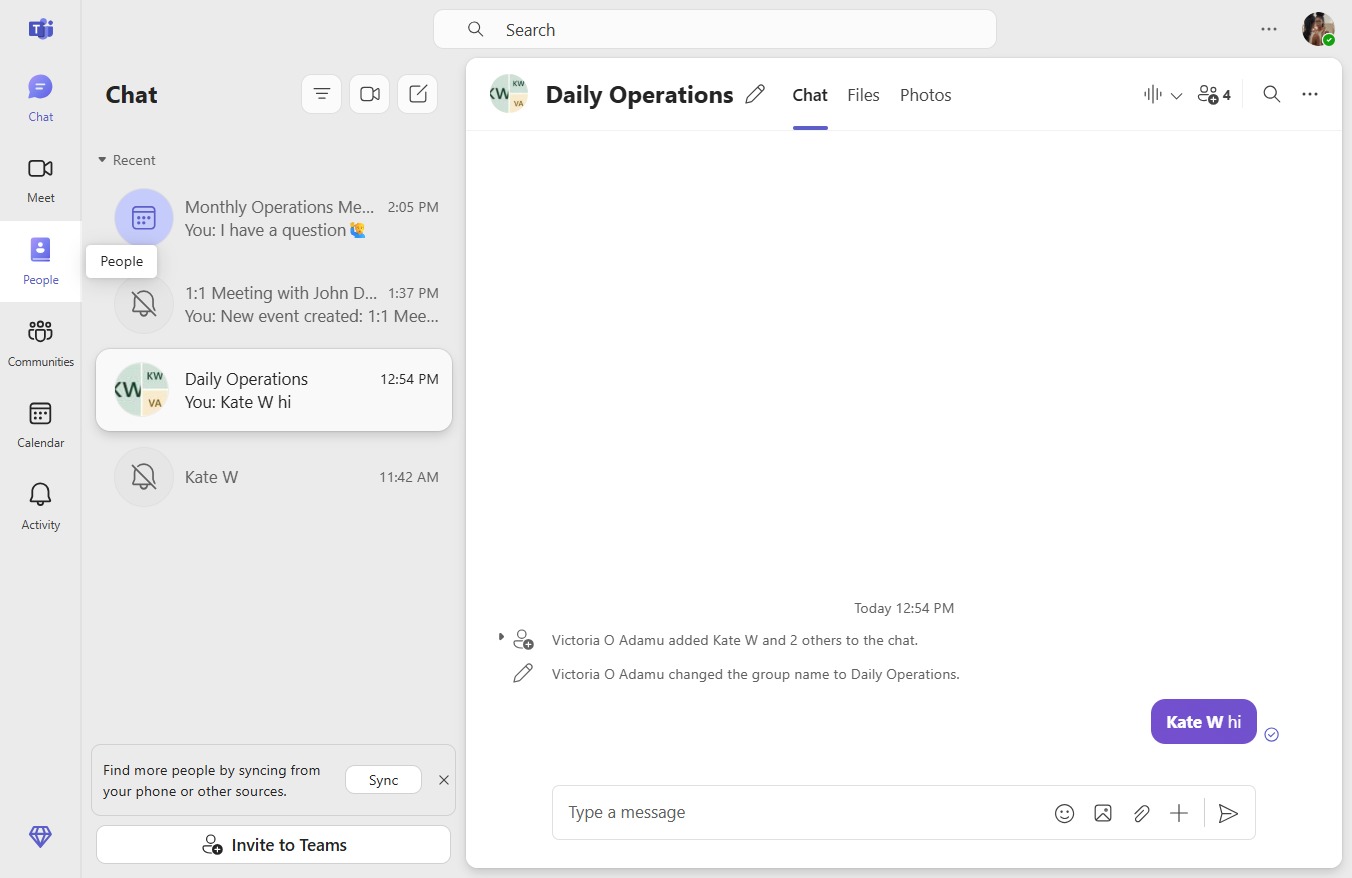Switch to the Chat tab
The height and width of the screenshot is (878, 1352).
810,95
